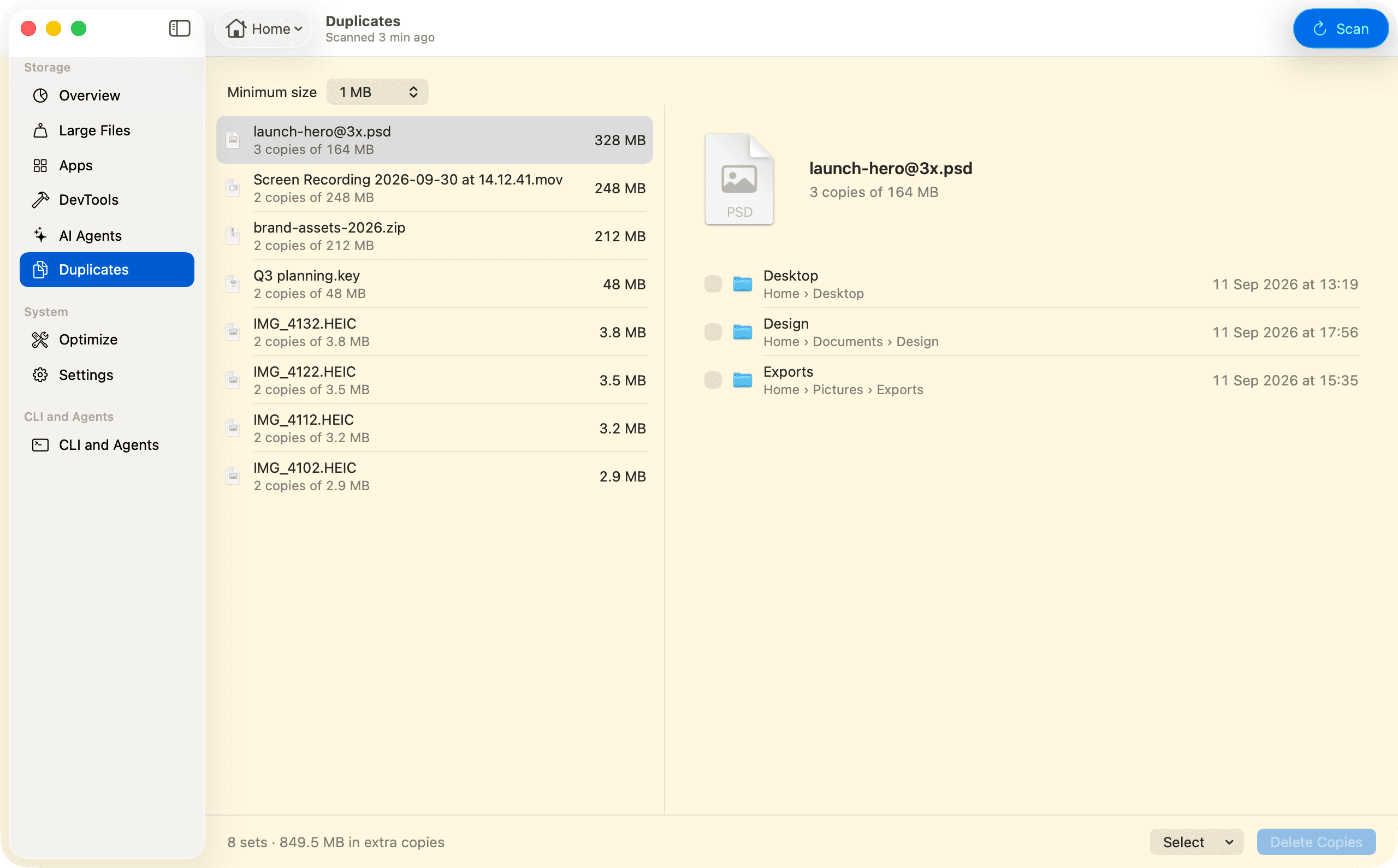
Task: Click the Optimize tools icon
Action: tap(40, 340)
